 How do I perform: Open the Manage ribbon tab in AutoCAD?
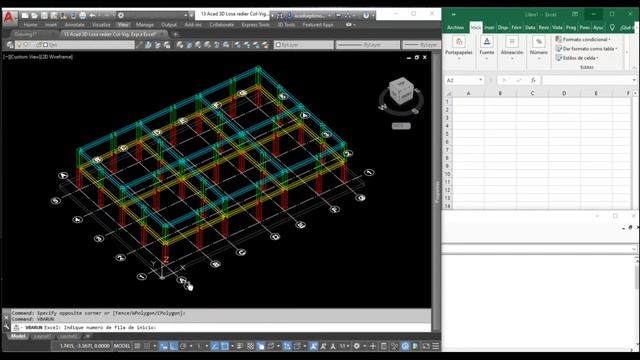click(x=145, y=25)
